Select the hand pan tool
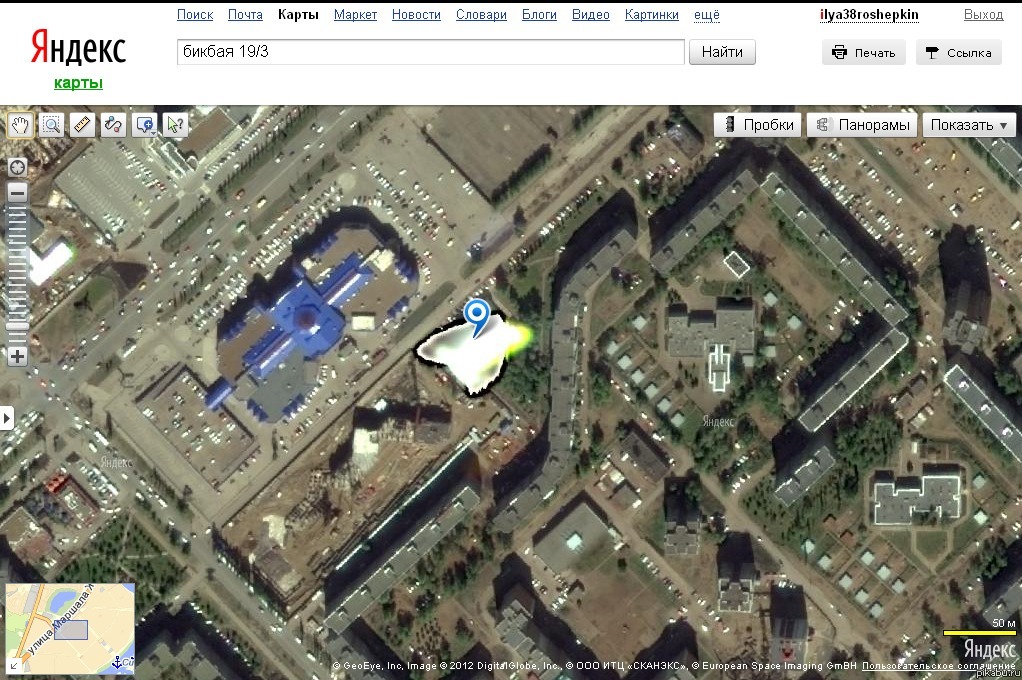 click(x=20, y=125)
